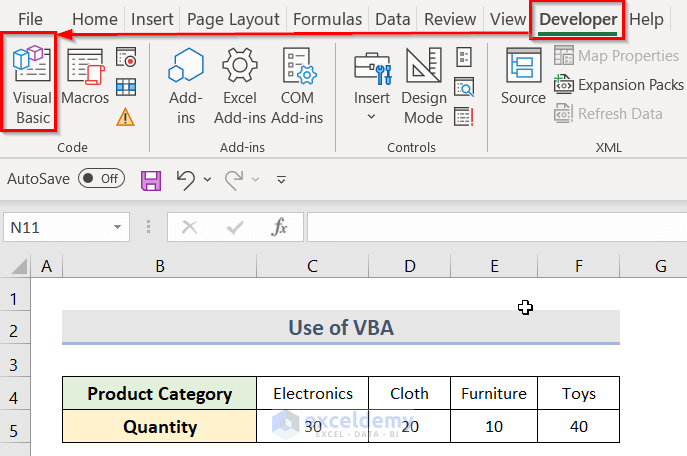Screen dimensions: 687x456
Task: Toggle the AutoSave switch
Action: pyautogui.click(x=101, y=179)
